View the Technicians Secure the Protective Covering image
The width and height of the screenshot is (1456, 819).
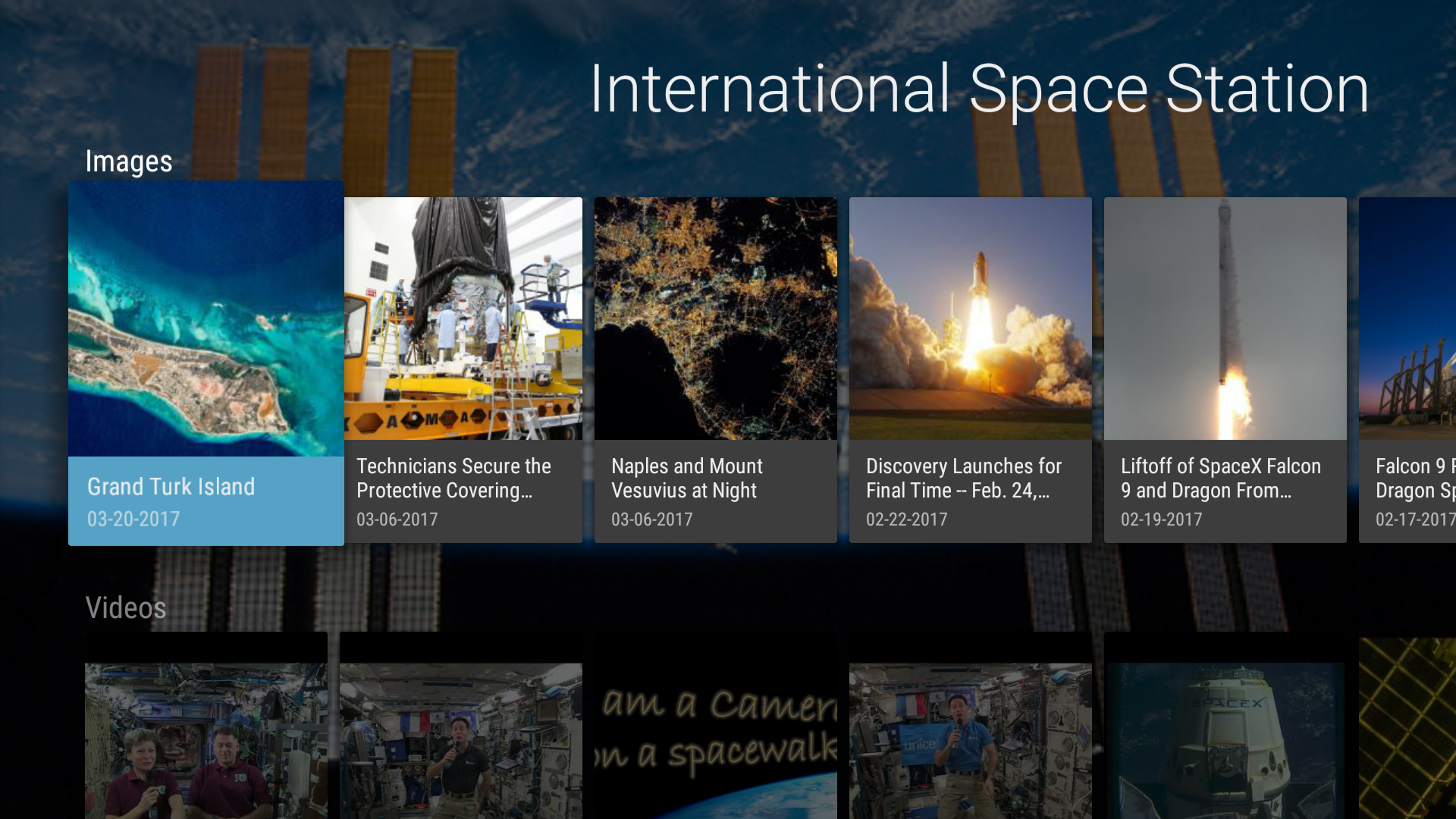click(x=463, y=318)
